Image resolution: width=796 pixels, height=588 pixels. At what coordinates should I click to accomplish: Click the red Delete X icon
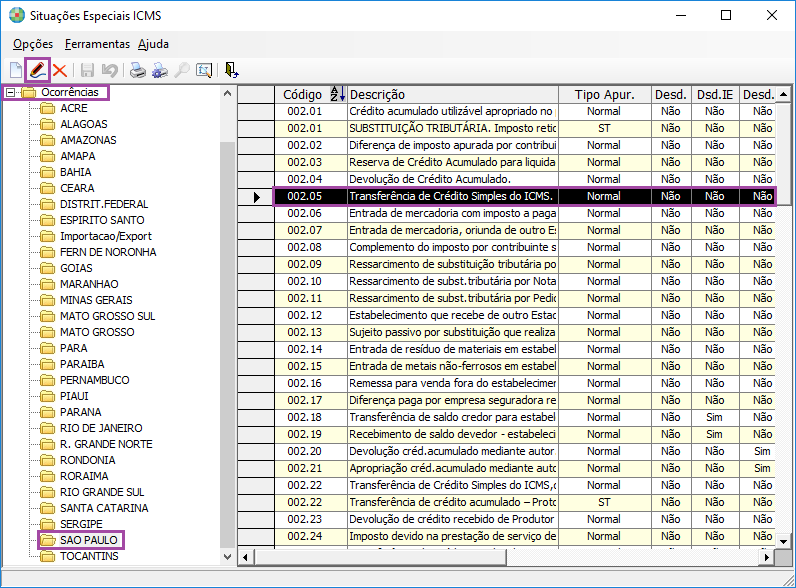click(60, 70)
